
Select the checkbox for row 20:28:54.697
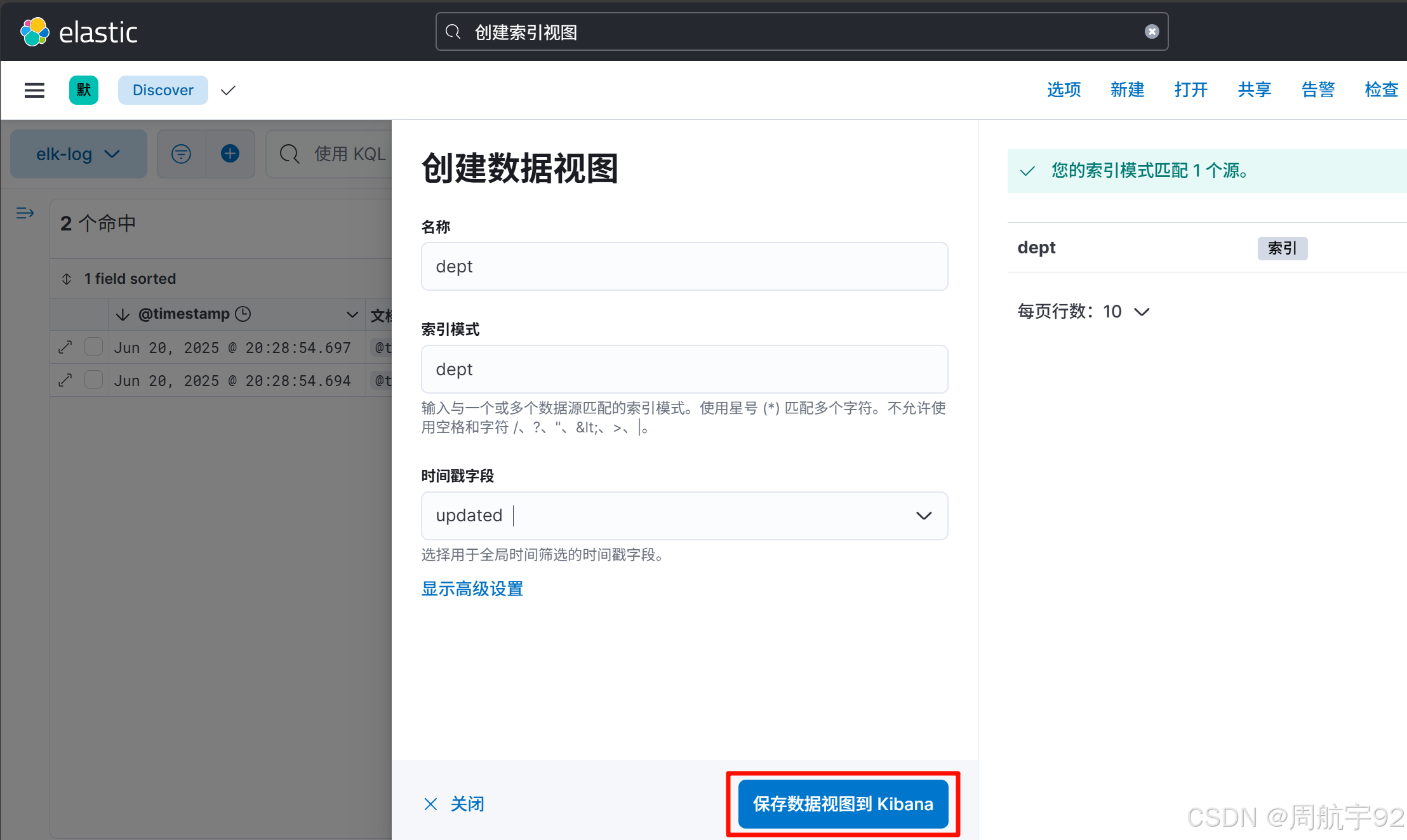(x=94, y=347)
